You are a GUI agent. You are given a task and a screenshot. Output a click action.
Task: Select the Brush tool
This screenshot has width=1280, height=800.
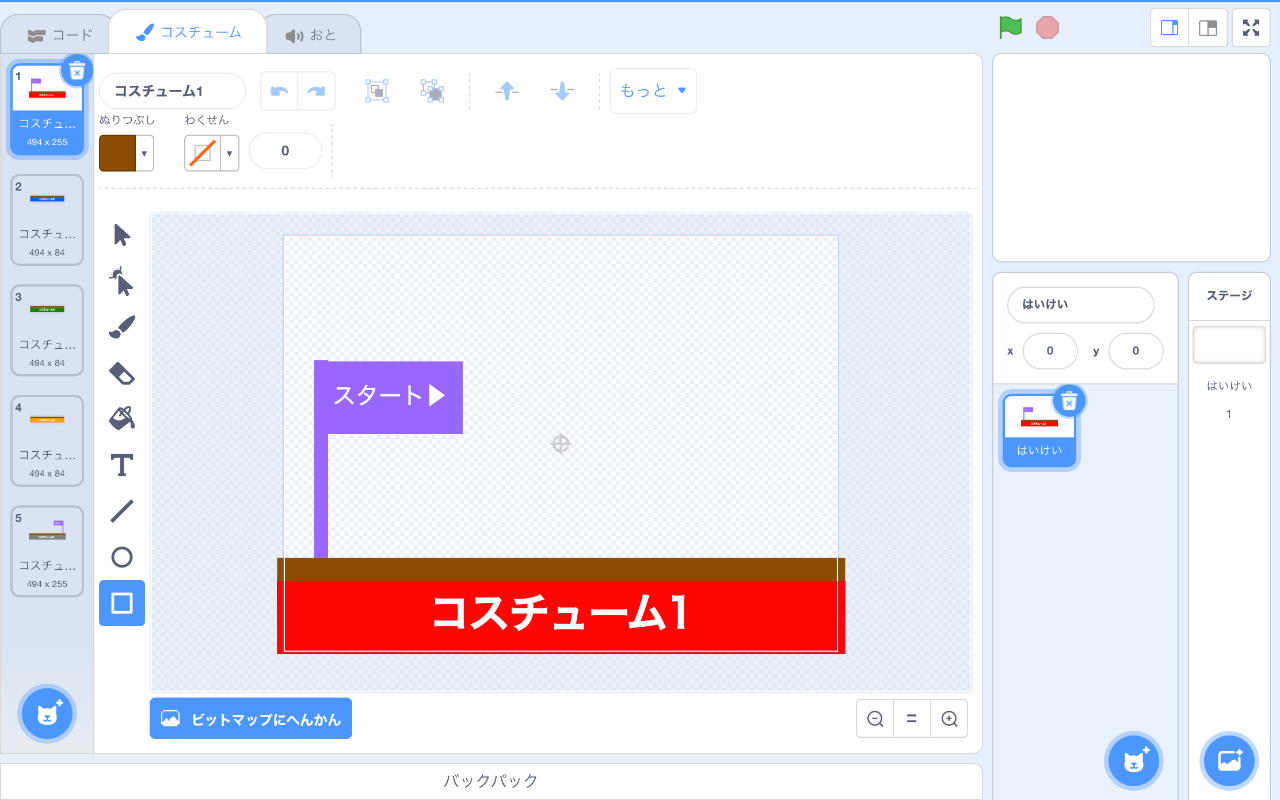(x=121, y=326)
